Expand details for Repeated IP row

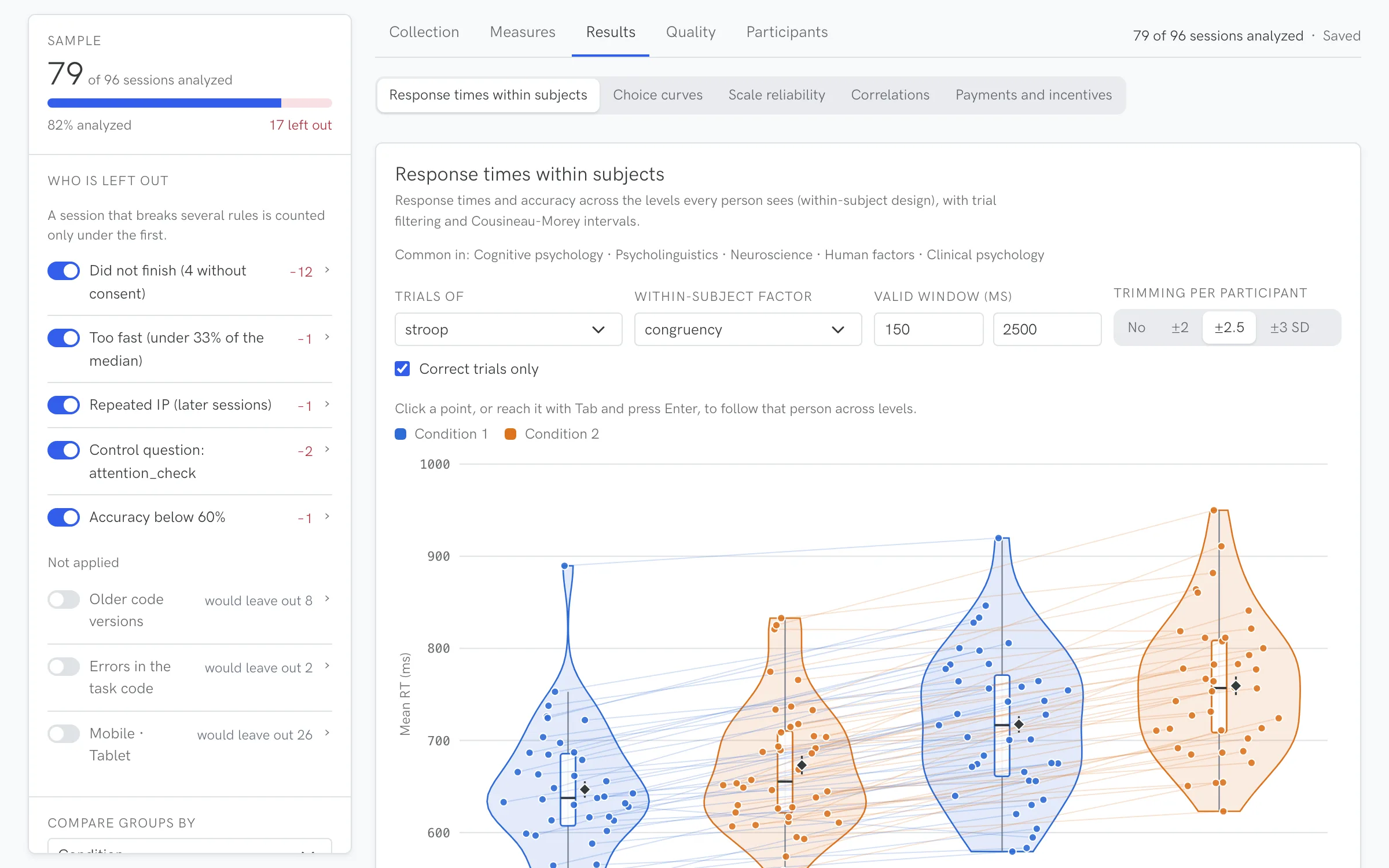pyautogui.click(x=327, y=404)
